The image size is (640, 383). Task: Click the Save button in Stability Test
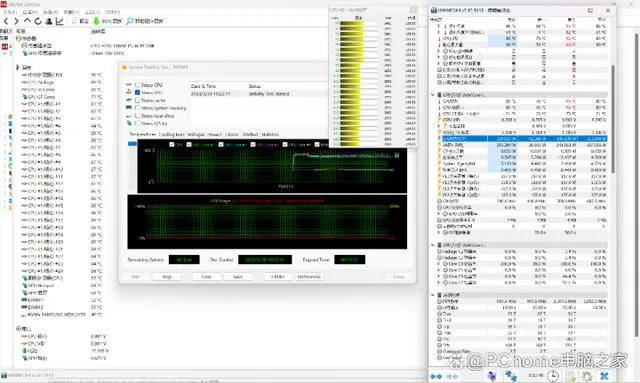(238, 277)
